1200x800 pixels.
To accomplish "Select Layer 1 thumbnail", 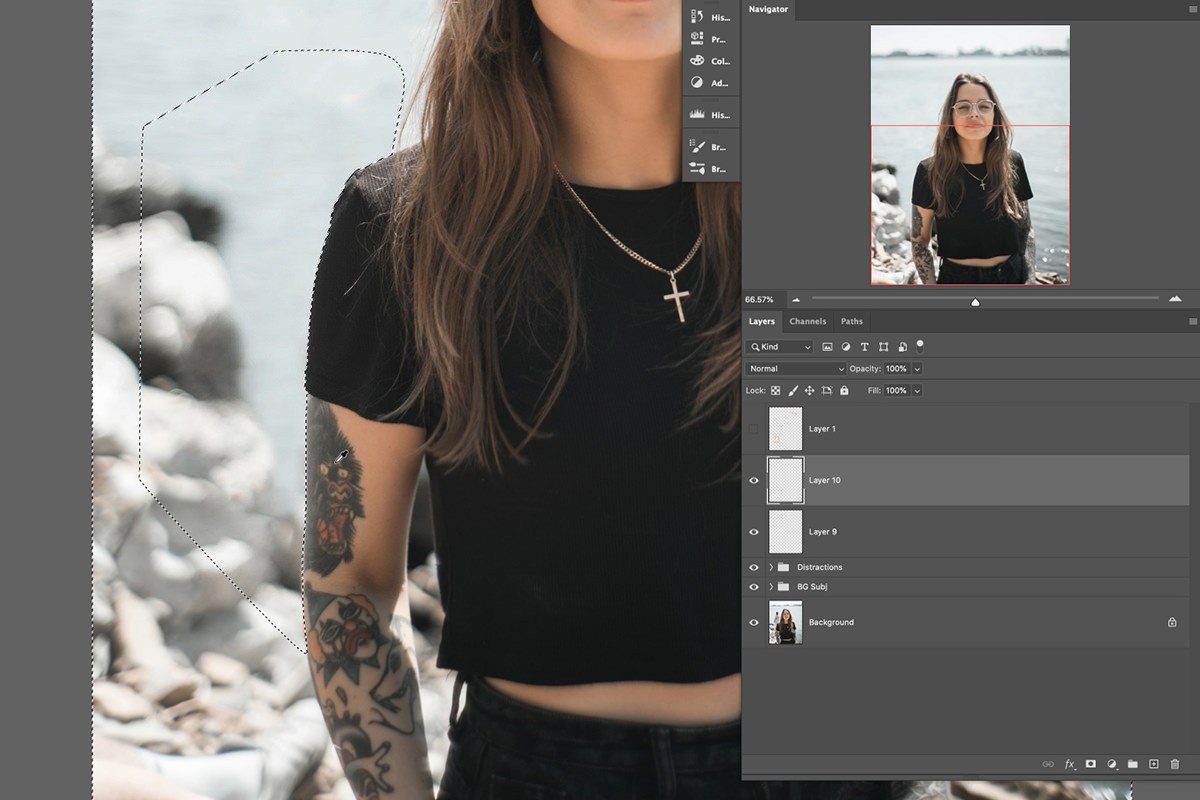I will tap(785, 428).
